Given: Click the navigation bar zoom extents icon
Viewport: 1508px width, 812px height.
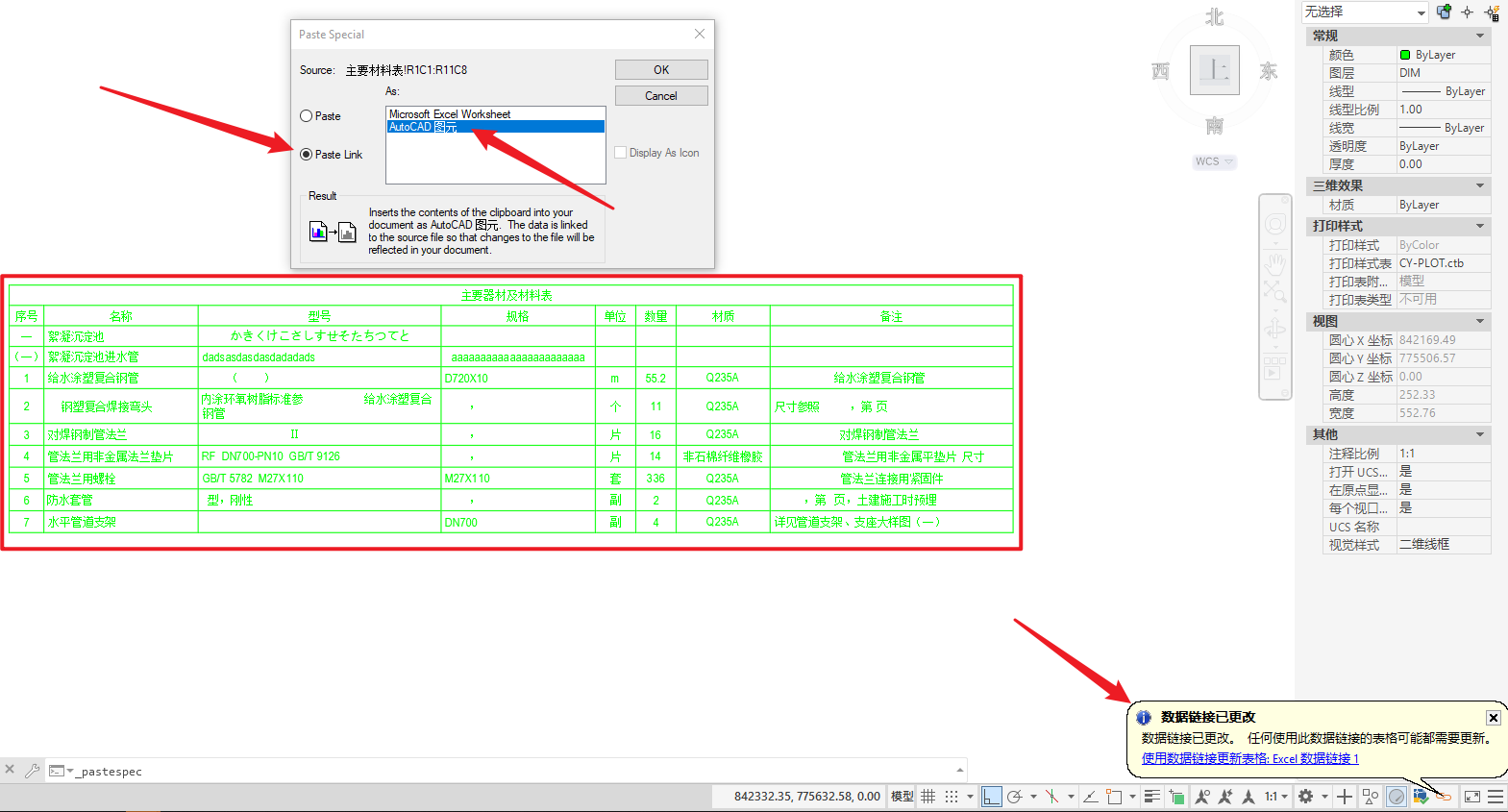Looking at the screenshot, I should point(1275,289).
